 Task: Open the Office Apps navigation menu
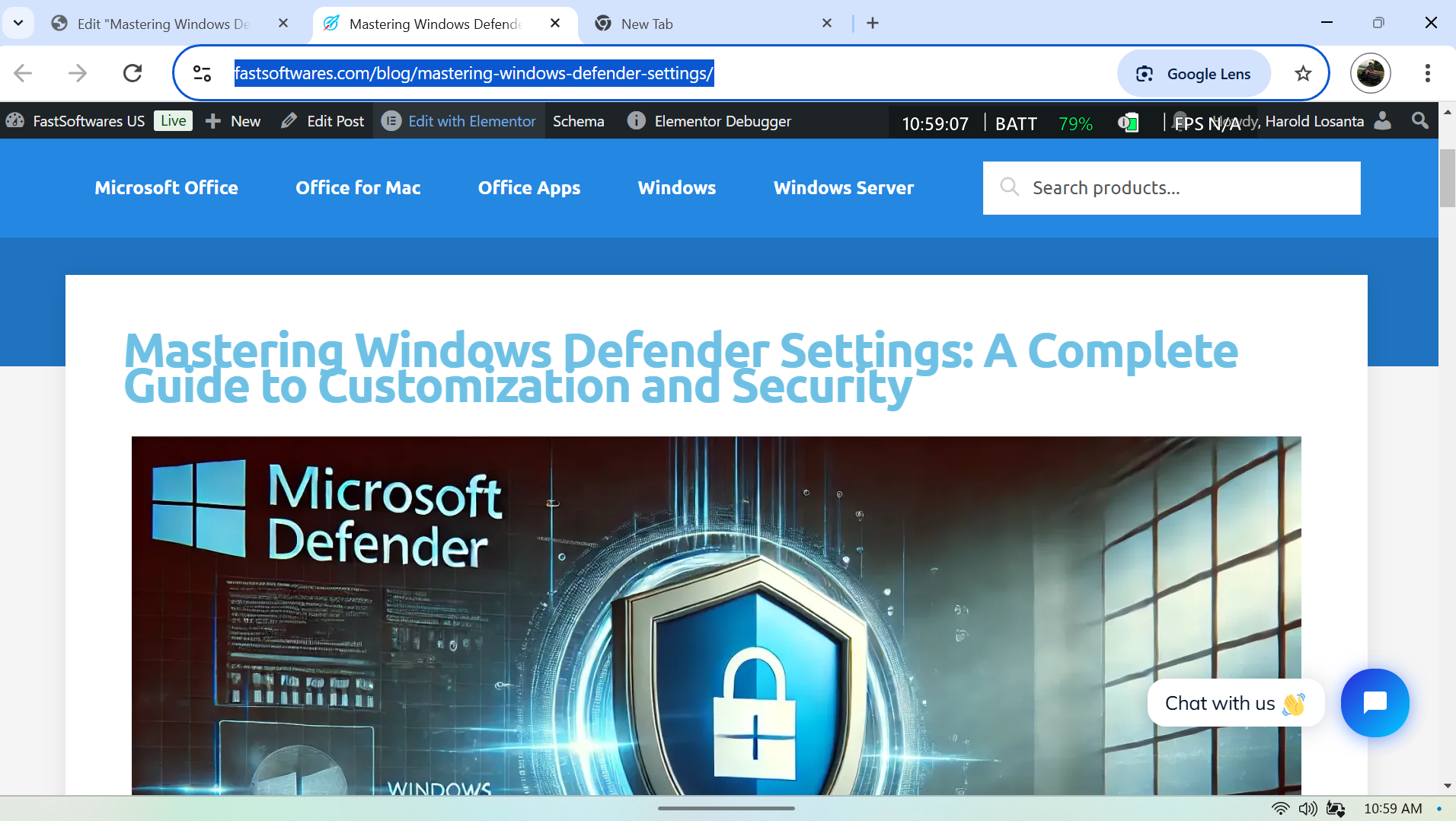(529, 187)
